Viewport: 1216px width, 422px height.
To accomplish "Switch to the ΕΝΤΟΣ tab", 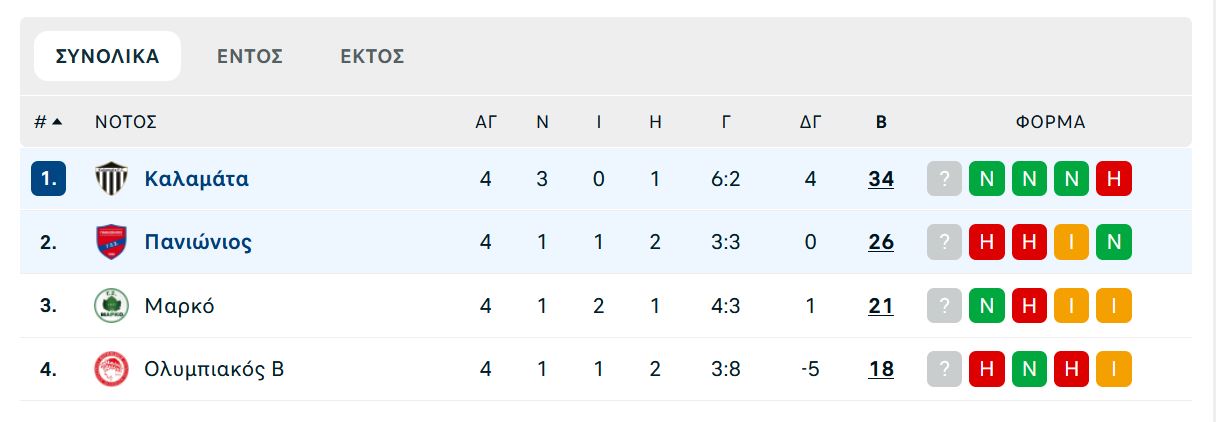I will click(250, 56).
